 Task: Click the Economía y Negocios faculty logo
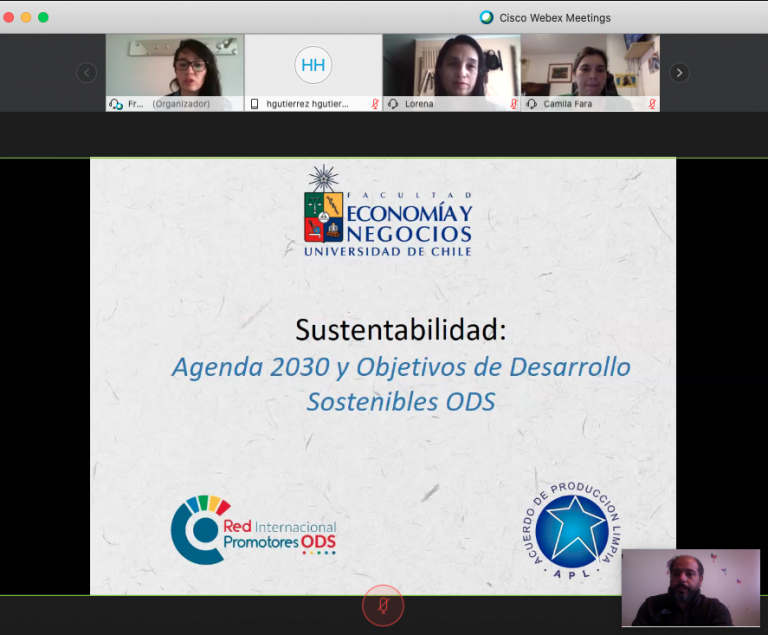[x=388, y=211]
